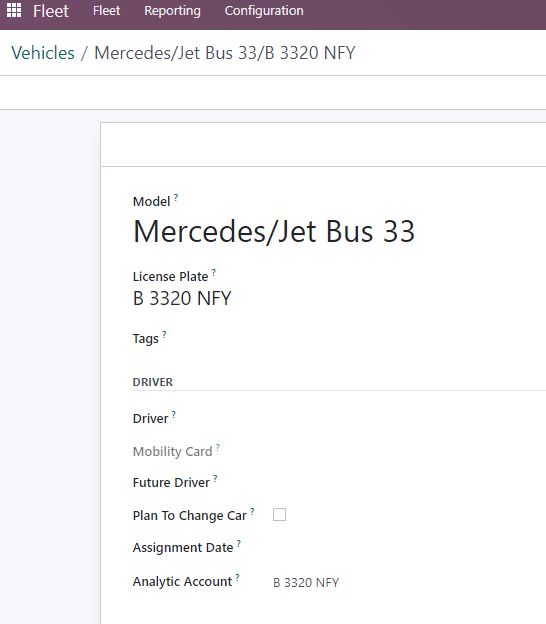Screen dimensions: 546x624
Task: Click the Tags help question mark icon
Action: (x=164, y=334)
